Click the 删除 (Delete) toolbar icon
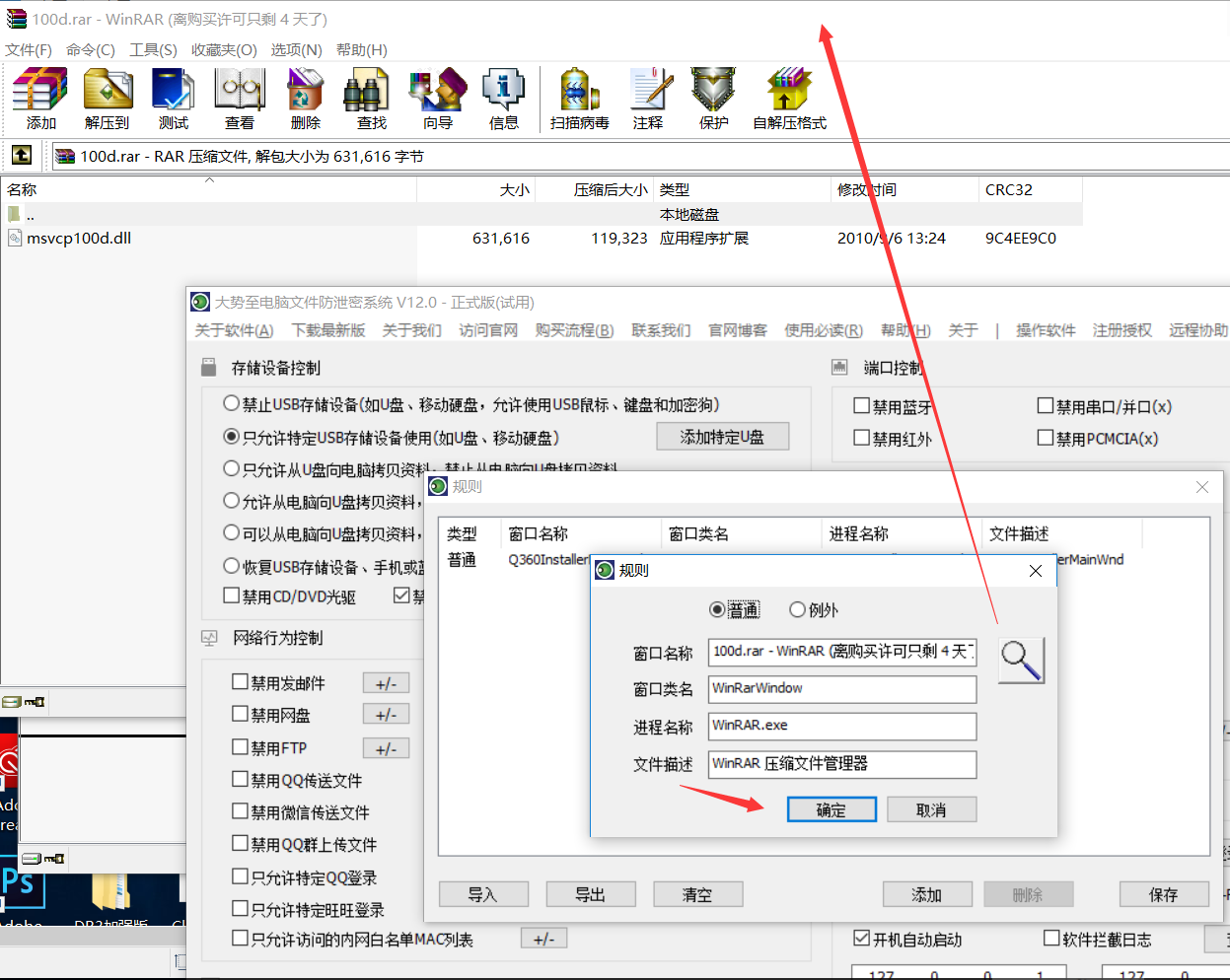The height and width of the screenshot is (980, 1230). click(x=305, y=98)
